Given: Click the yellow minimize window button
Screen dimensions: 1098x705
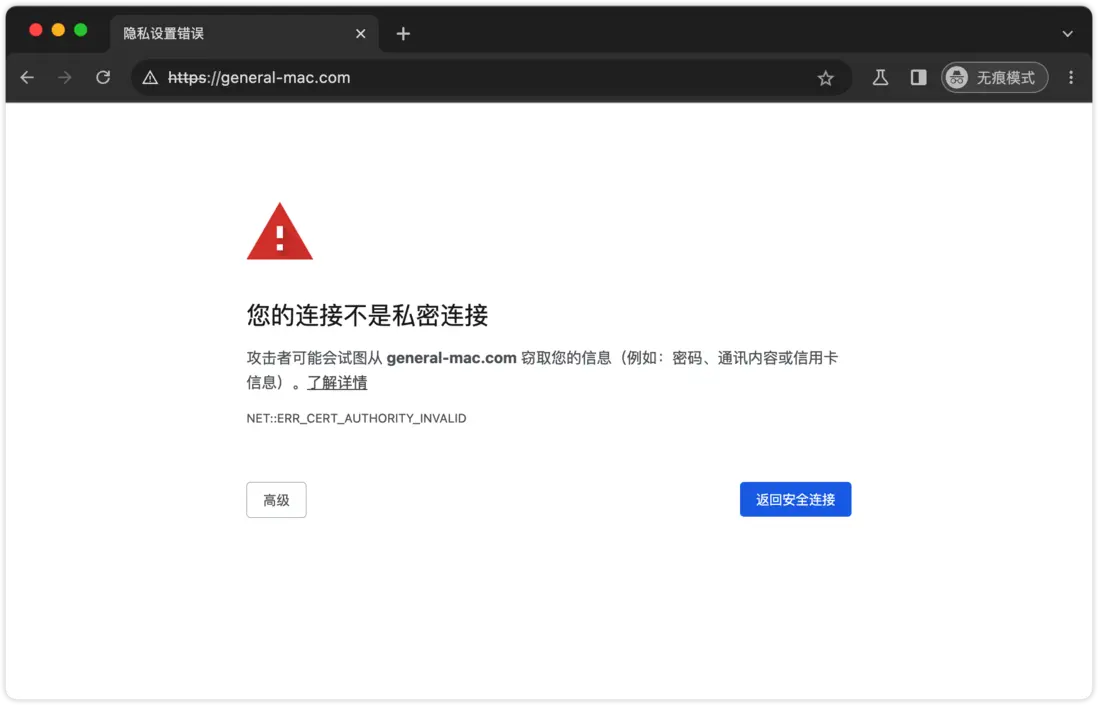Looking at the screenshot, I should [58, 29].
